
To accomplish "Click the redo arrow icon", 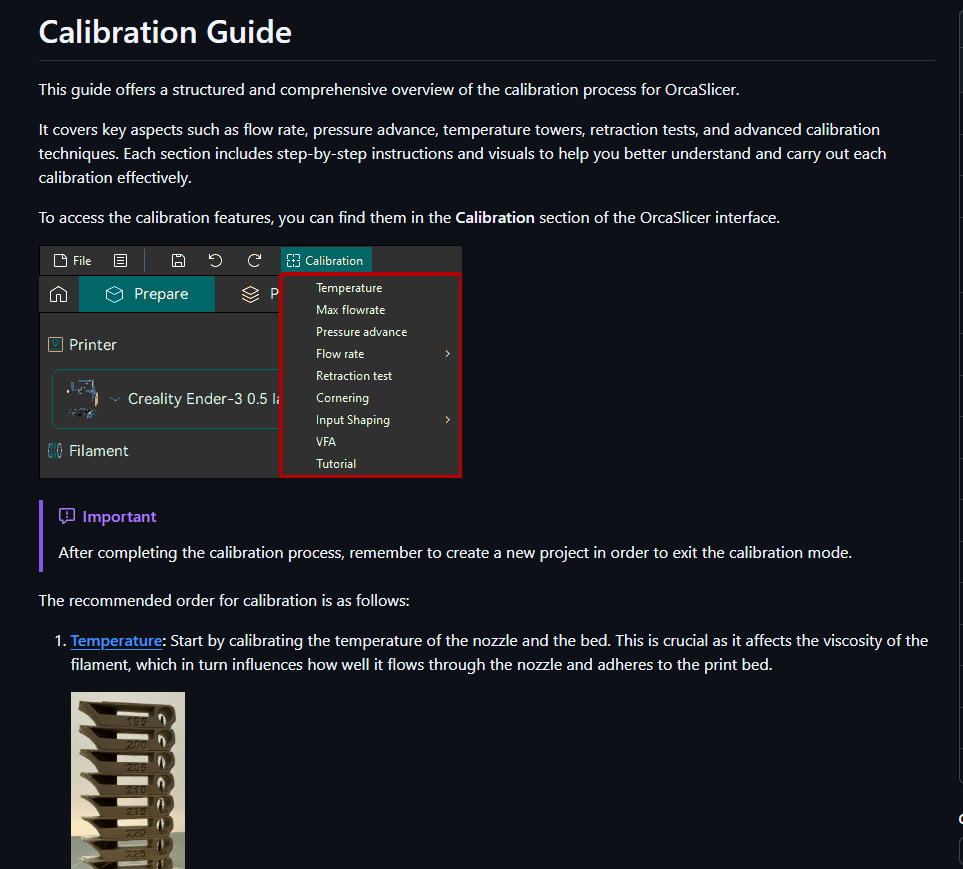I will coord(254,261).
